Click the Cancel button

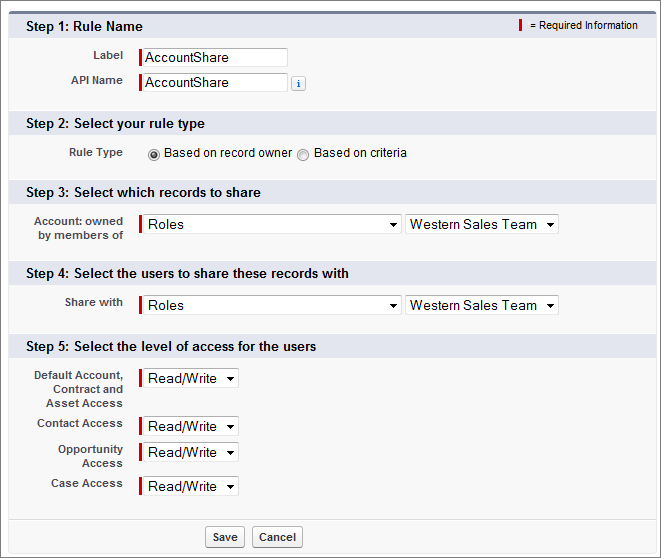pos(277,537)
